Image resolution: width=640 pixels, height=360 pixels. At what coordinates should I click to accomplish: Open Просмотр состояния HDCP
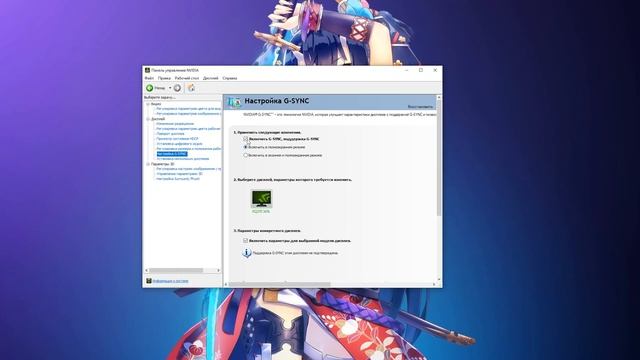coord(177,139)
